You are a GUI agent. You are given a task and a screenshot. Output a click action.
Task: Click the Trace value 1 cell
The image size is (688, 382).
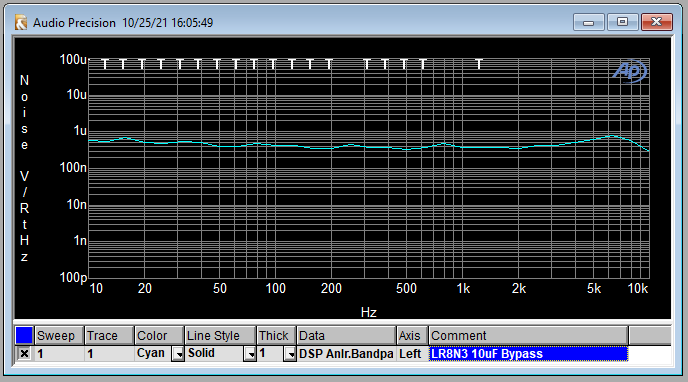[109, 354]
